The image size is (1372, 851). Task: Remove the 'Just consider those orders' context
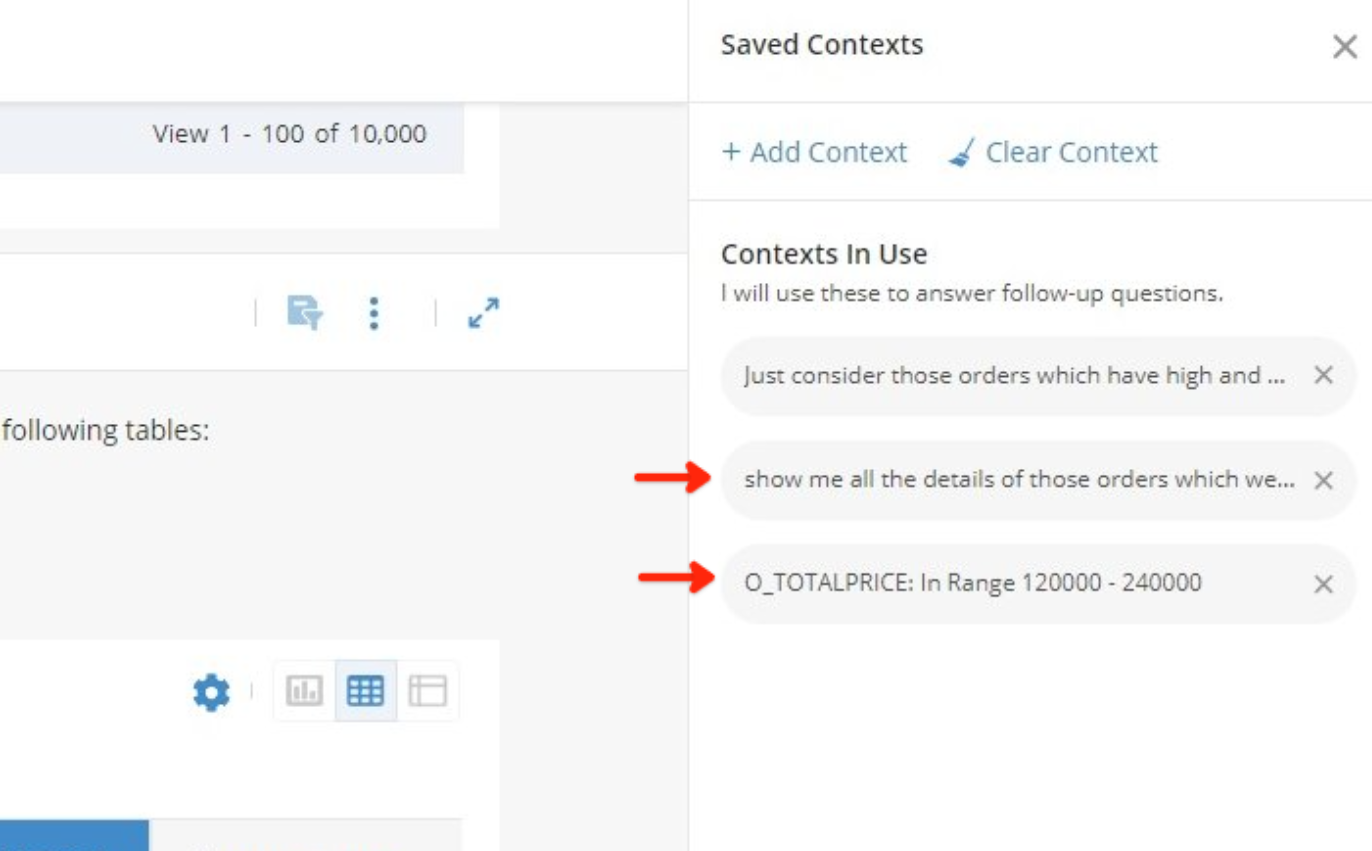pos(1323,375)
